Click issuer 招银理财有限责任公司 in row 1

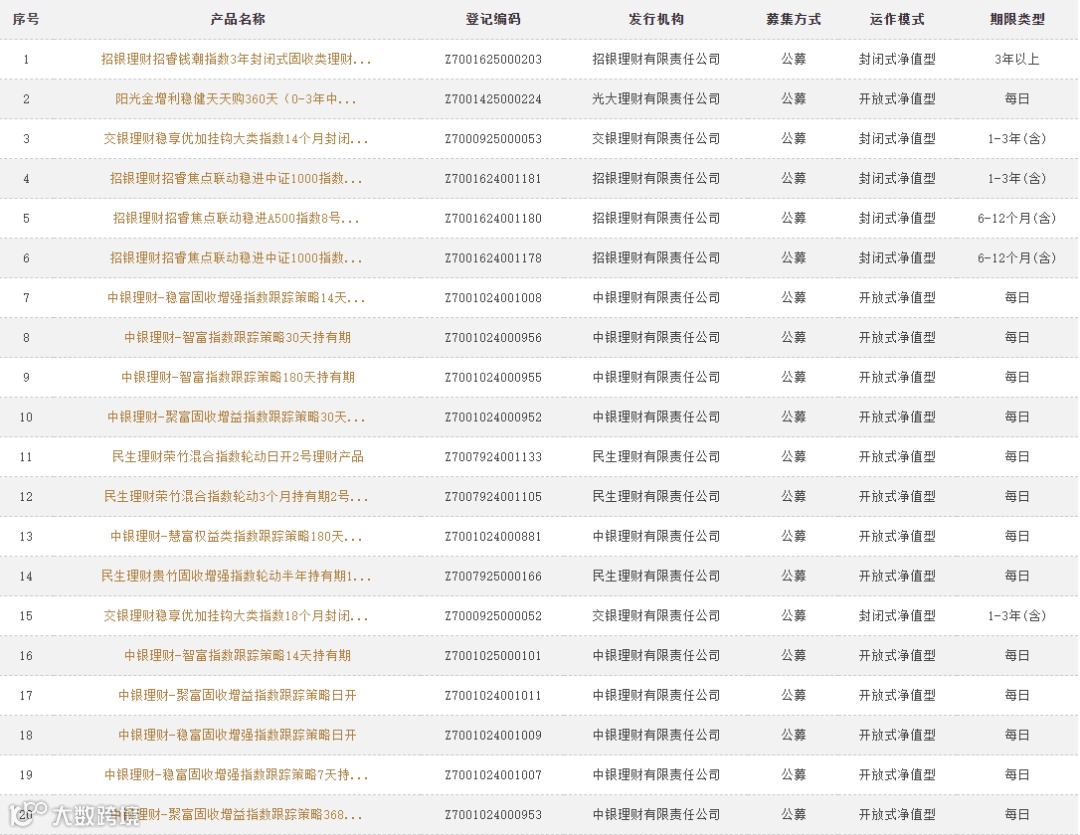pyautogui.click(x=656, y=59)
